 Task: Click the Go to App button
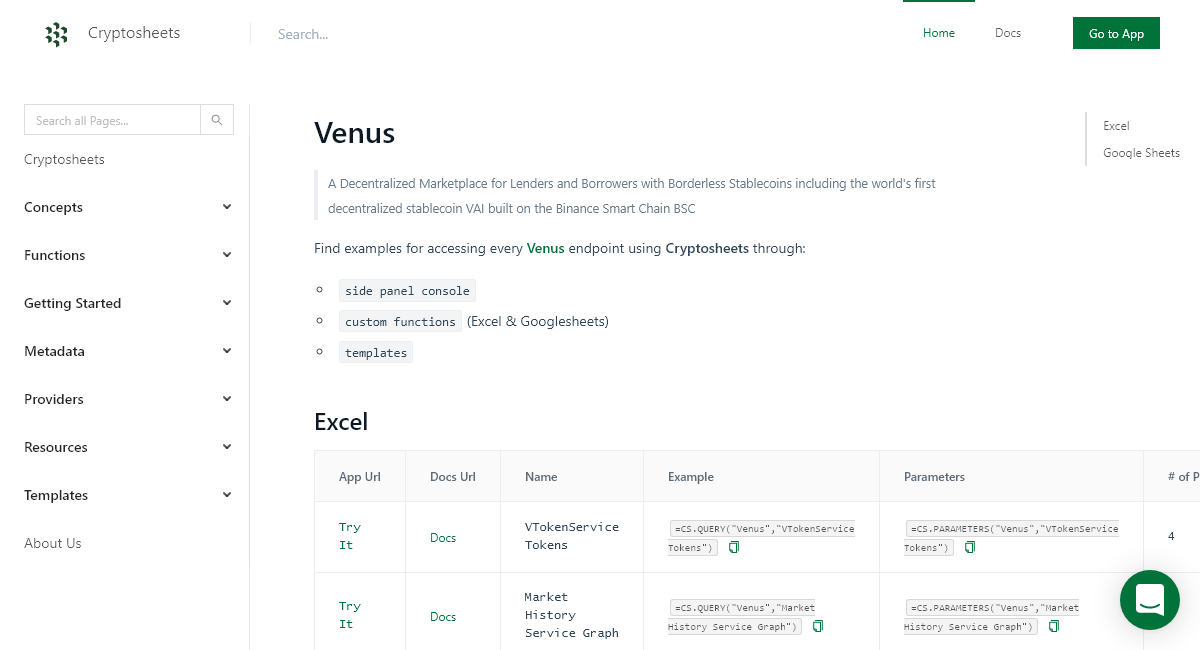(x=1116, y=33)
